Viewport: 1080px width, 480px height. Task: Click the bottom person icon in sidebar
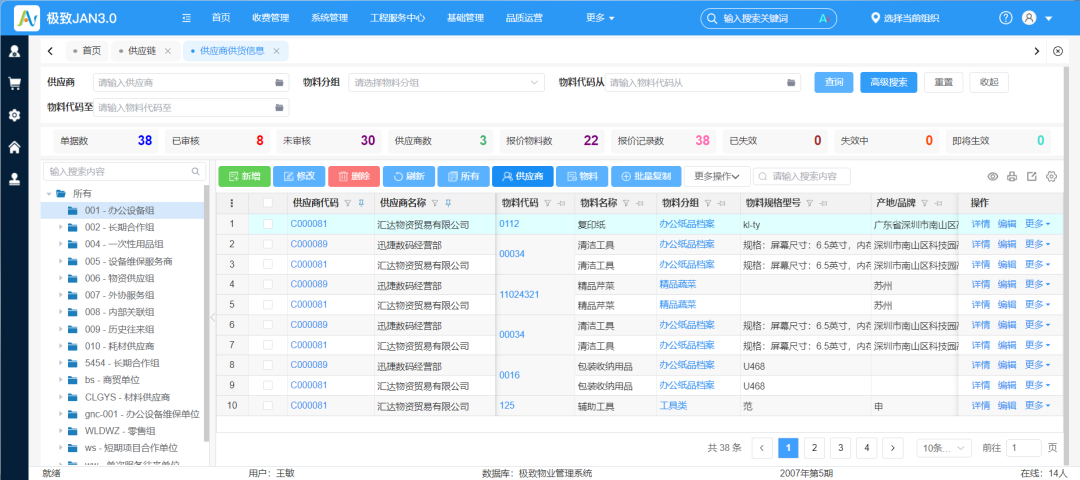pos(14,178)
